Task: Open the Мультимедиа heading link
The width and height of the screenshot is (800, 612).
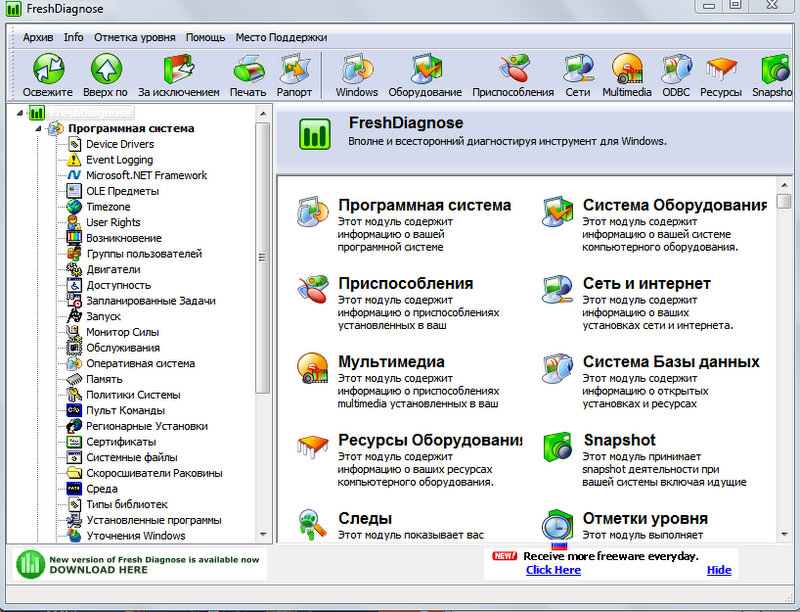Action: click(391, 362)
